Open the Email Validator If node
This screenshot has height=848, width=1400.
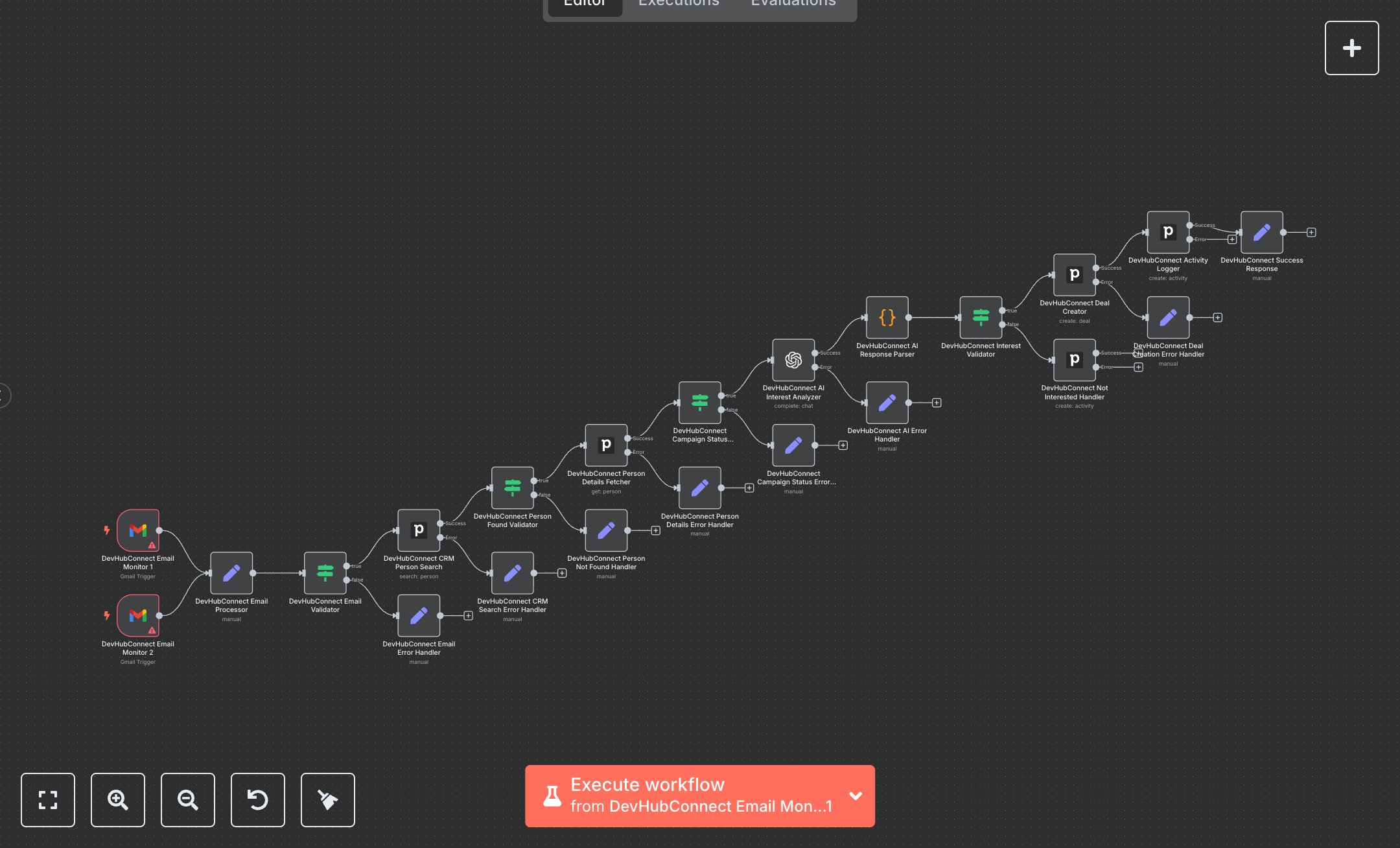(325, 573)
